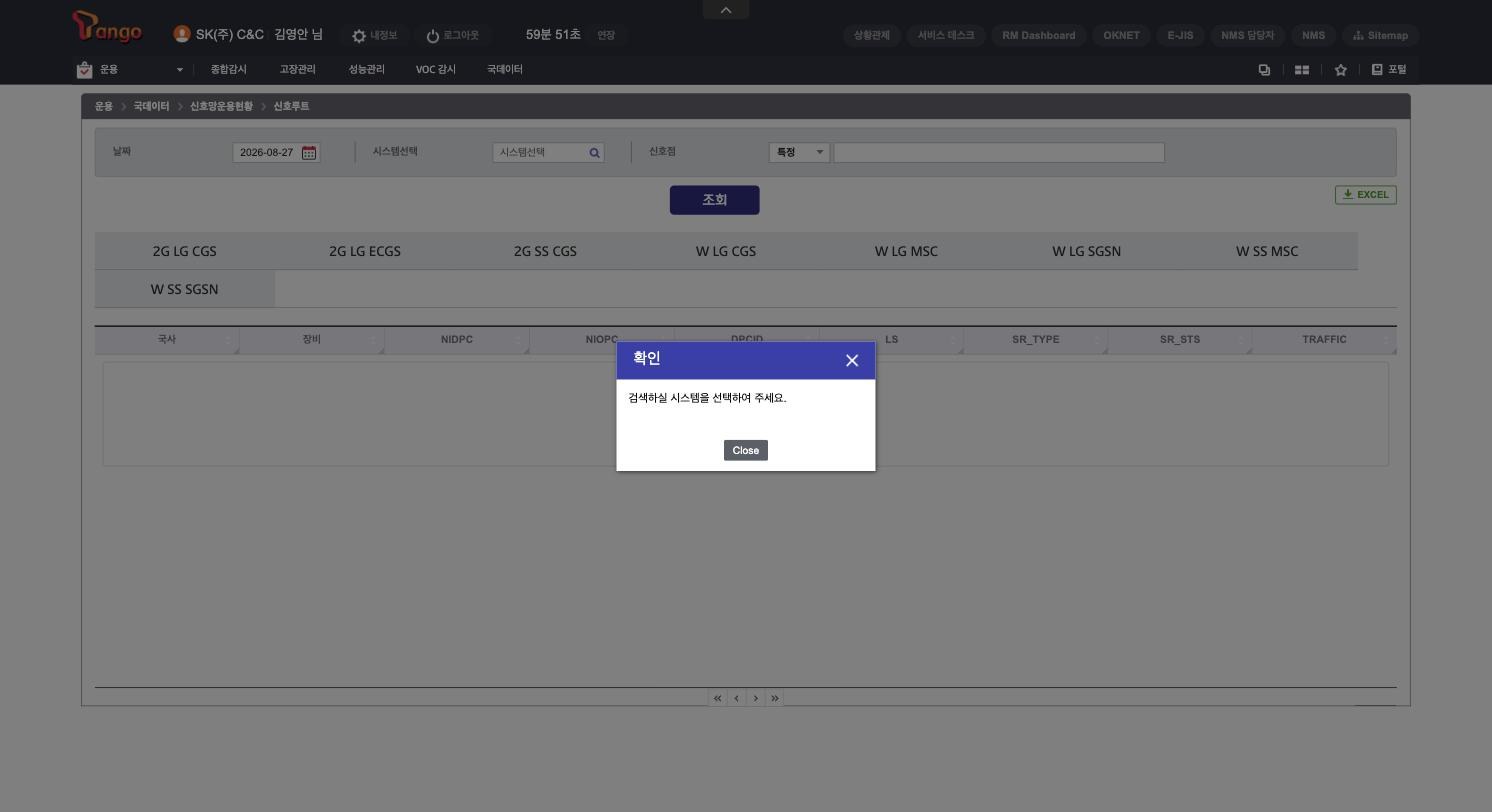Sort by the 국사 column
Screen dimensions: 1492x812
(x=167, y=340)
